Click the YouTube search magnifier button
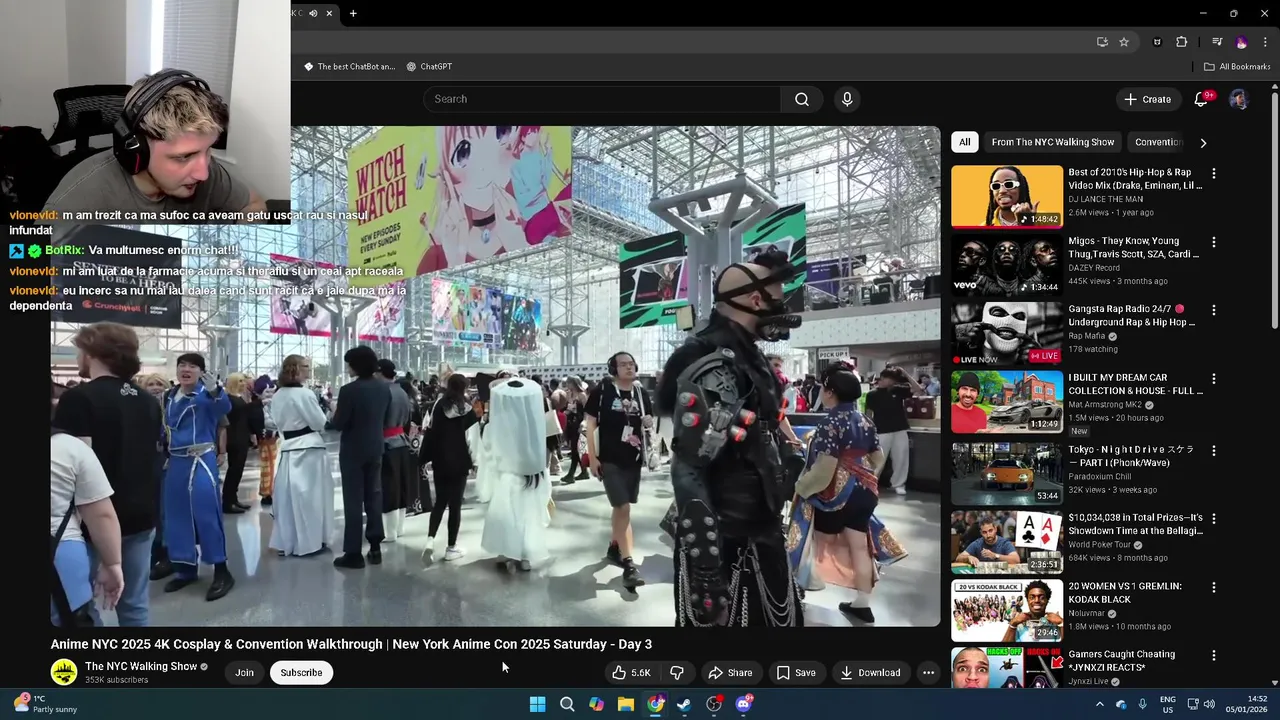Viewport: 1280px width, 720px height. click(801, 99)
